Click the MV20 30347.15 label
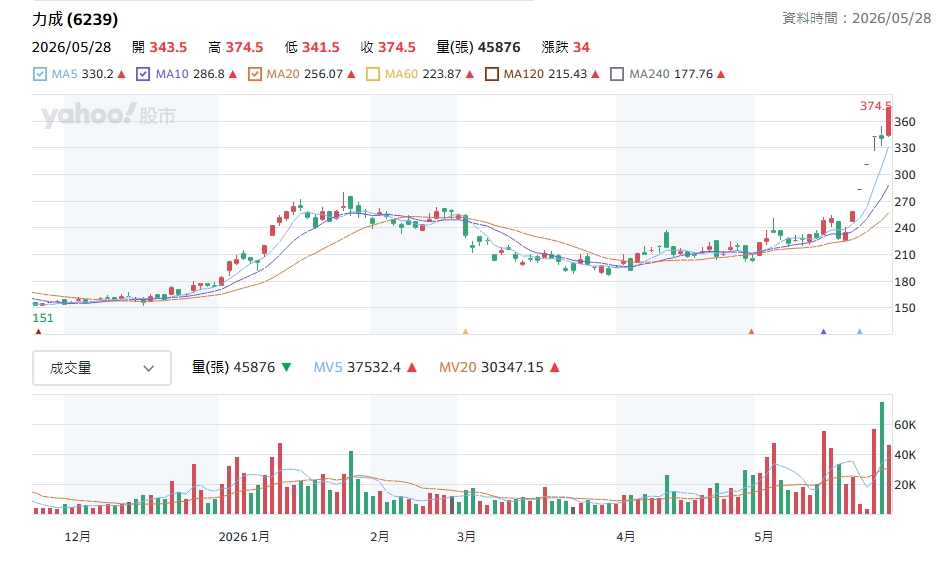Screen dimensions: 942x565 coord(491,367)
